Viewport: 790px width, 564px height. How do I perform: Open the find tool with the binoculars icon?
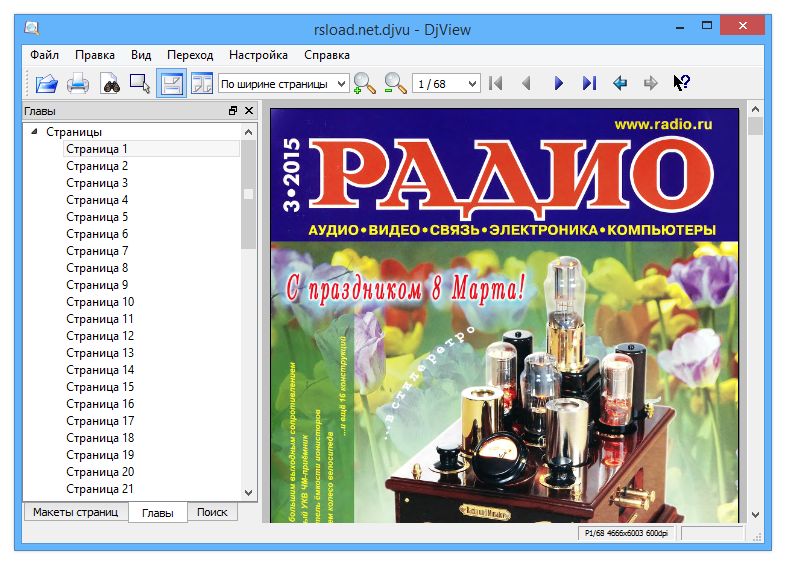click(x=110, y=83)
